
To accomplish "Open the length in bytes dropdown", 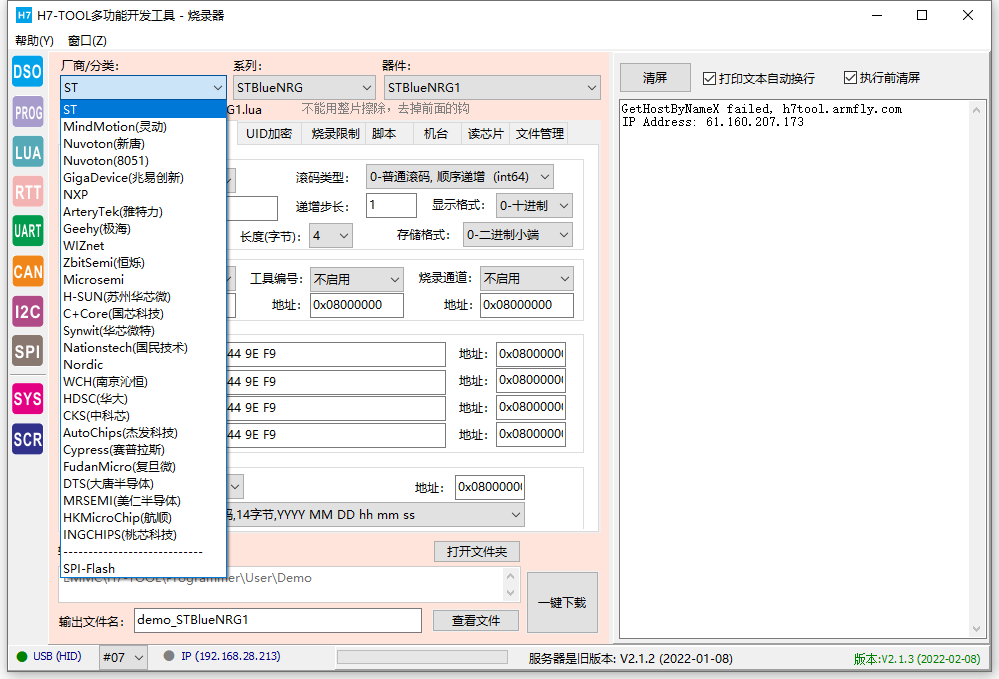I will 331,236.
